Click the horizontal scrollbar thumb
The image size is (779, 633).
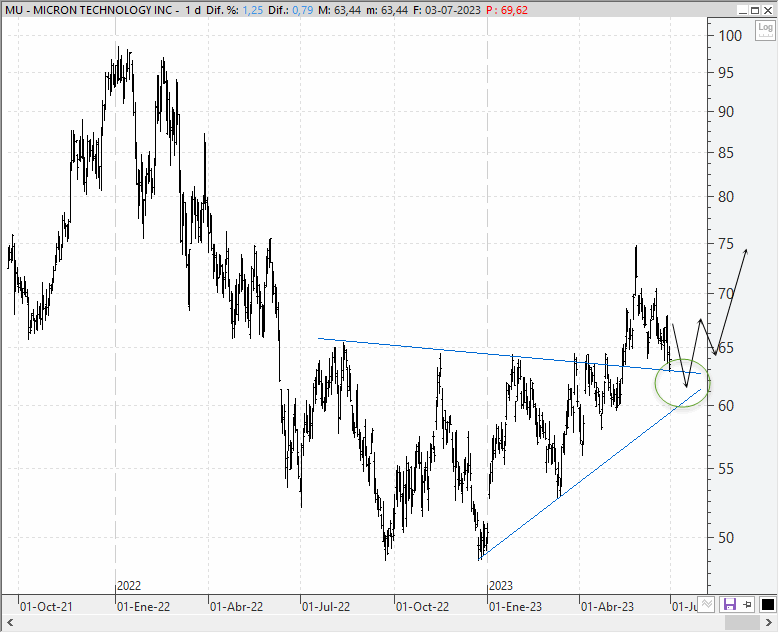click(x=742, y=623)
